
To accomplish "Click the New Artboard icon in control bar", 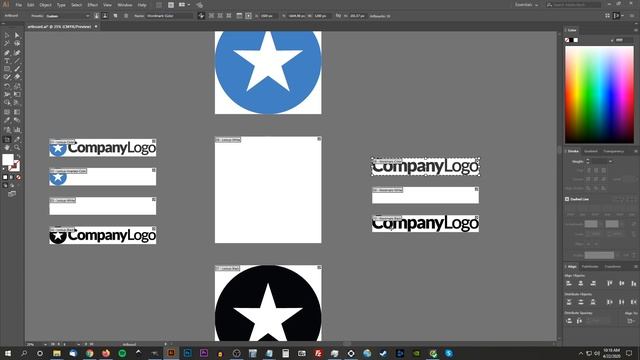I will coord(116,16).
